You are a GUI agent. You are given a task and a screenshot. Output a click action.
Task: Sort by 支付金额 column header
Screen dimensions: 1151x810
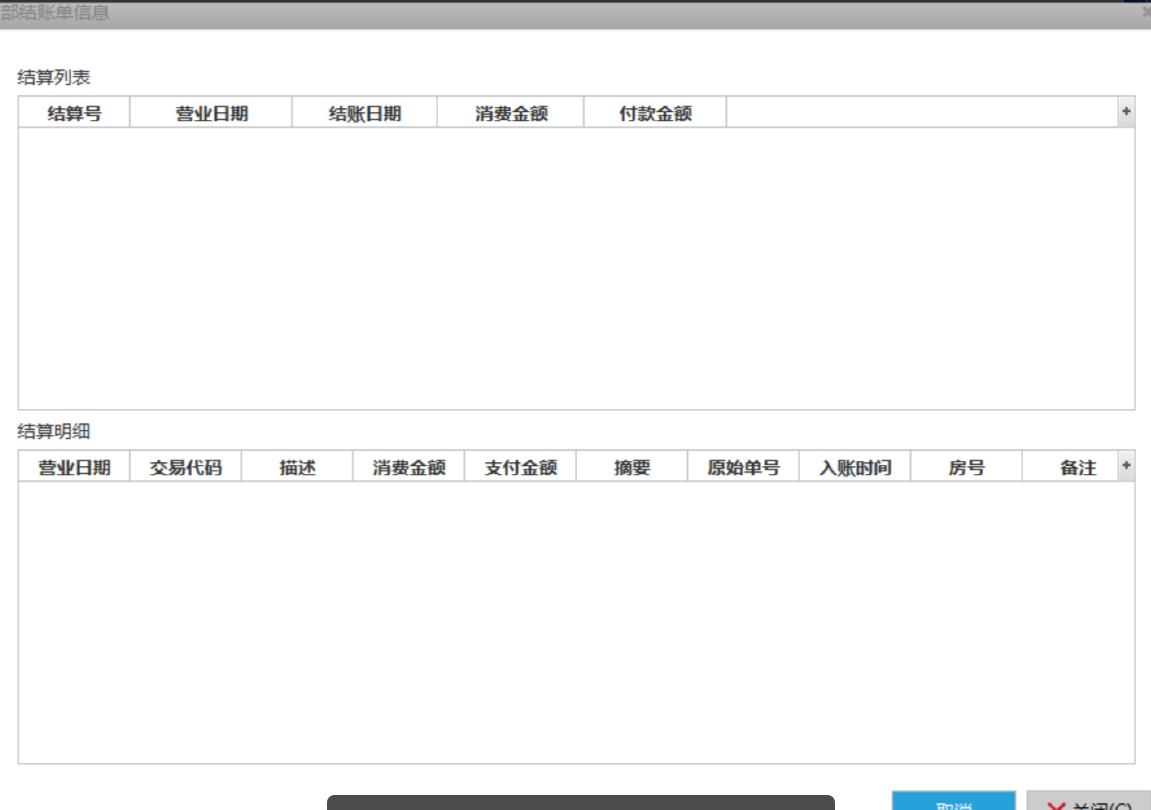pyautogui.click(x=520, y=467)
